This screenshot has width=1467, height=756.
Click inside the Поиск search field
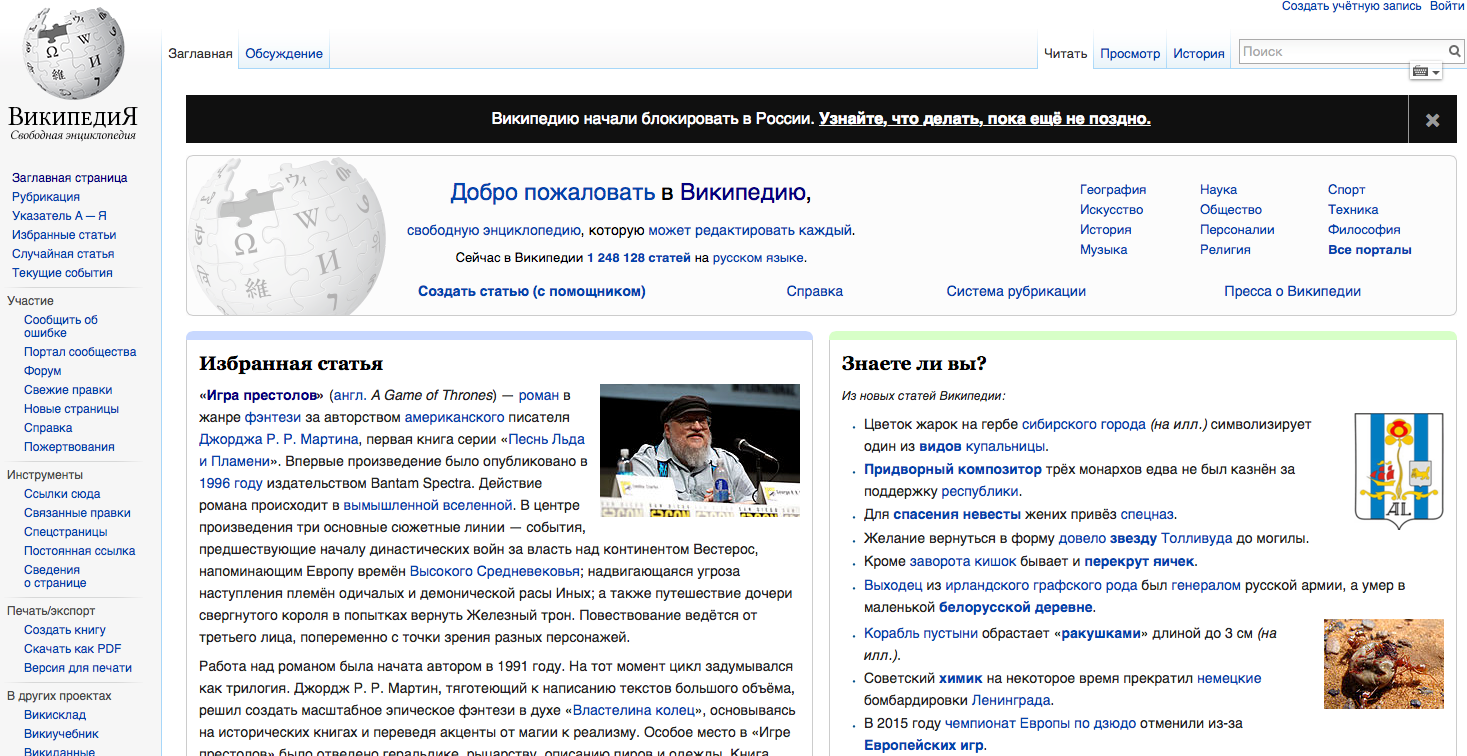[x=1340, y=52]
